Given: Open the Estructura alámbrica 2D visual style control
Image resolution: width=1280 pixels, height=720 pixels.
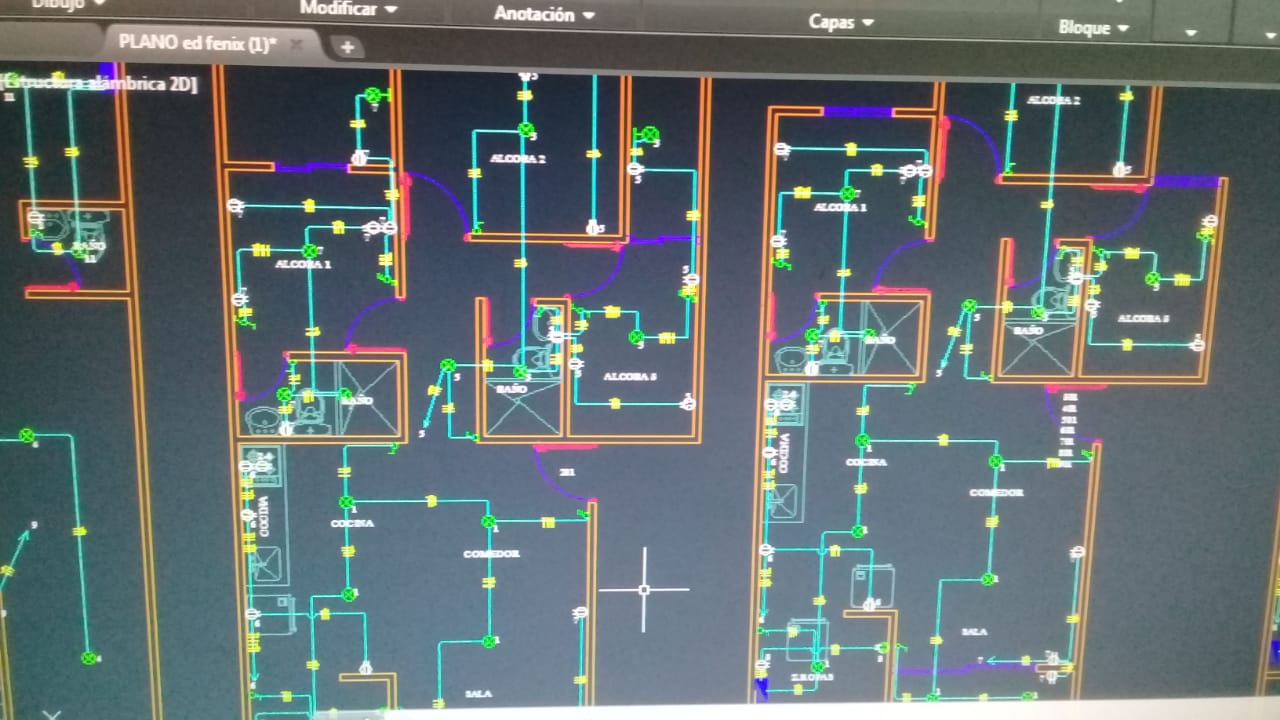Looking at the screenshot, I should click(x=98, y=84).
